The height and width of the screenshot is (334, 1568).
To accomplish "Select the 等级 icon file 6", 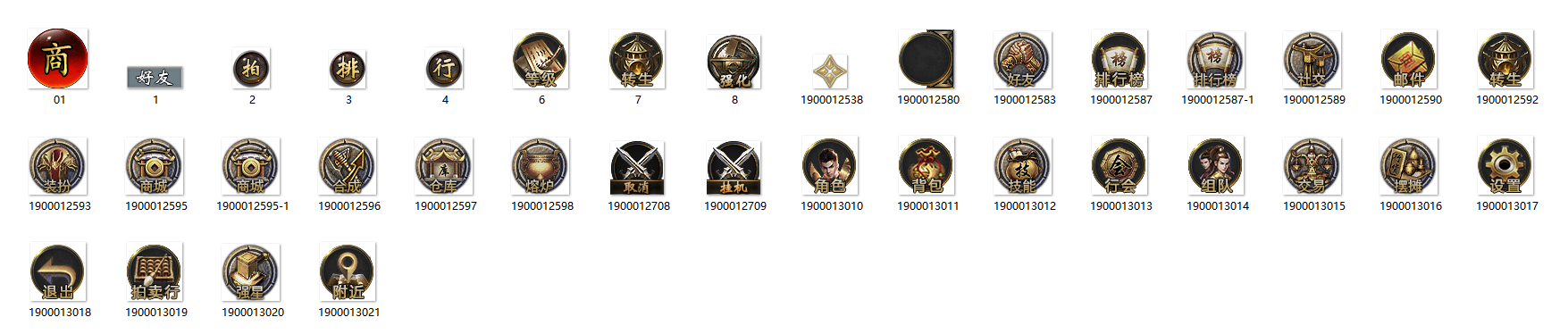I will click(x=541, y=59).
